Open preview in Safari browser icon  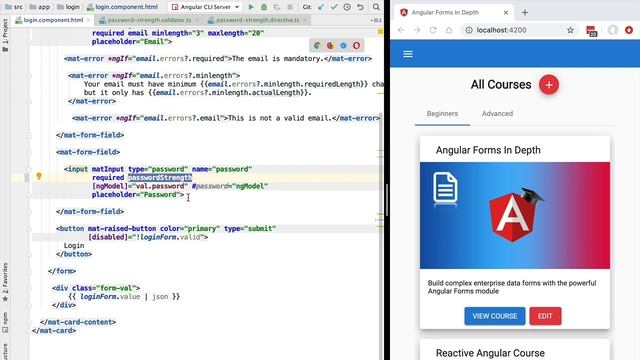(343, 45)
